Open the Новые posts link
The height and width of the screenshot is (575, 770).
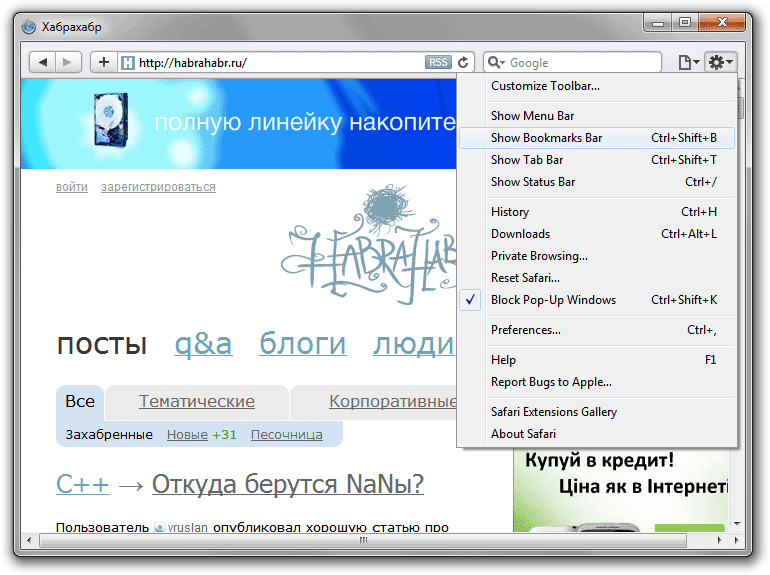click(187, 435)
